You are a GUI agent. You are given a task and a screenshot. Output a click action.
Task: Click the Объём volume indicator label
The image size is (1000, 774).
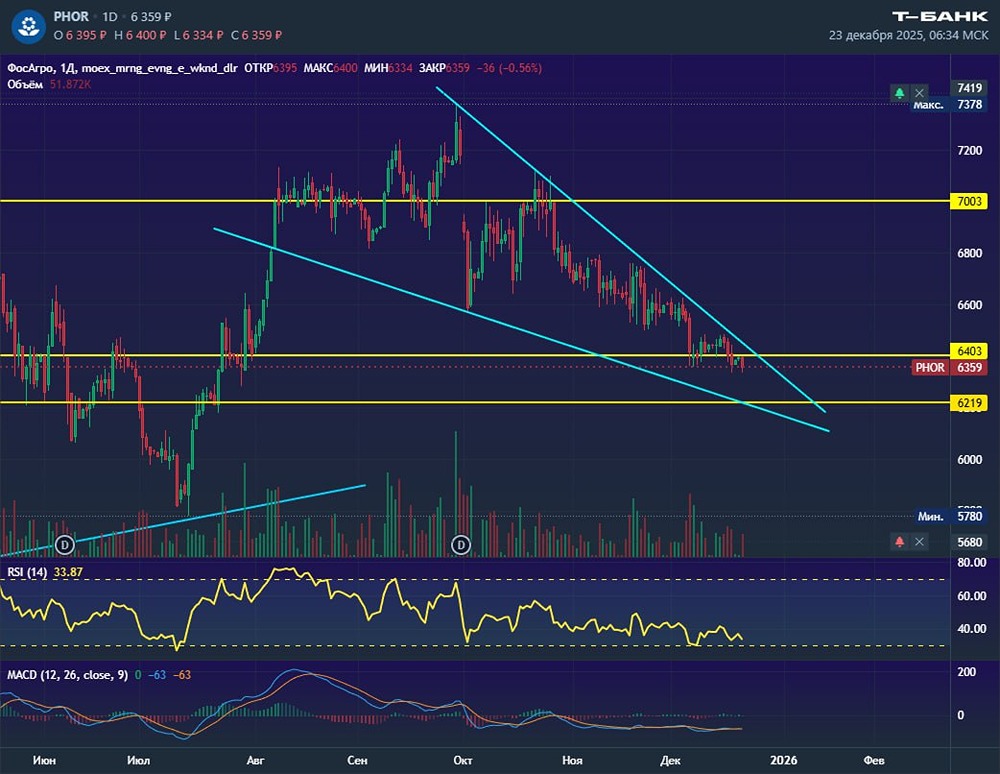(25, 84)
